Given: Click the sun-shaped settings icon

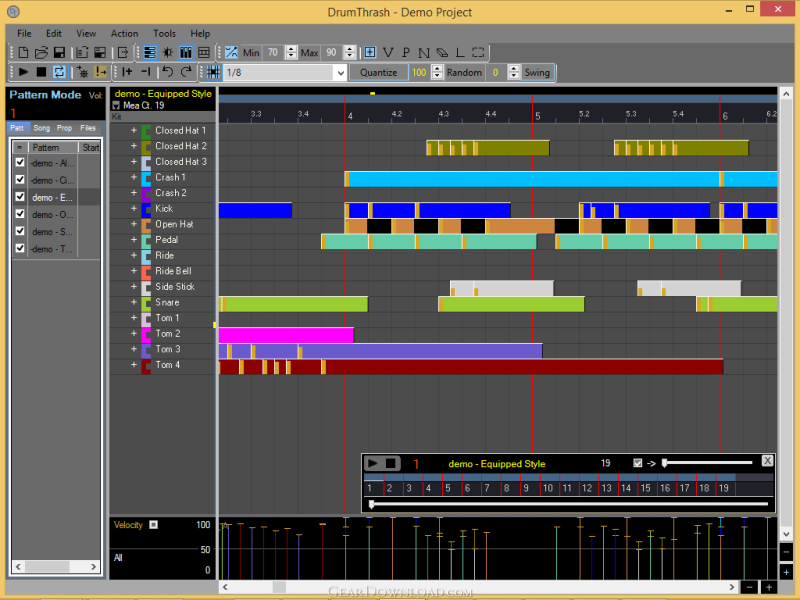Looking at the screenshot, I should (x=167, y=53).
